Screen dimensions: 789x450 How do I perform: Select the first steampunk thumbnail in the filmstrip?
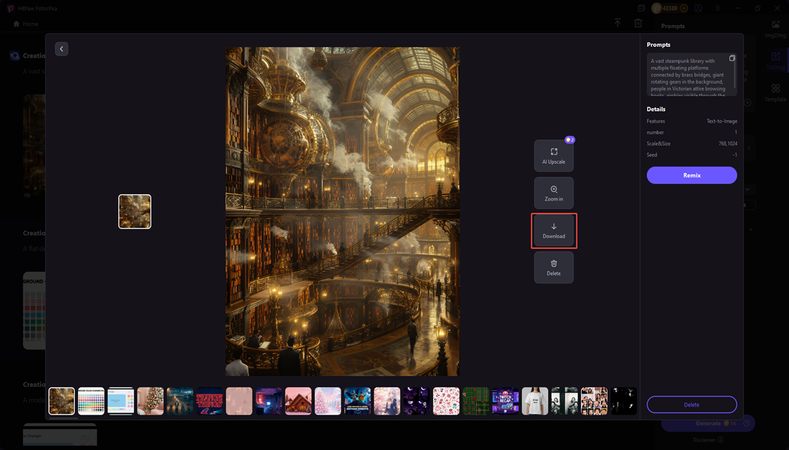click(x=62, y=401)
